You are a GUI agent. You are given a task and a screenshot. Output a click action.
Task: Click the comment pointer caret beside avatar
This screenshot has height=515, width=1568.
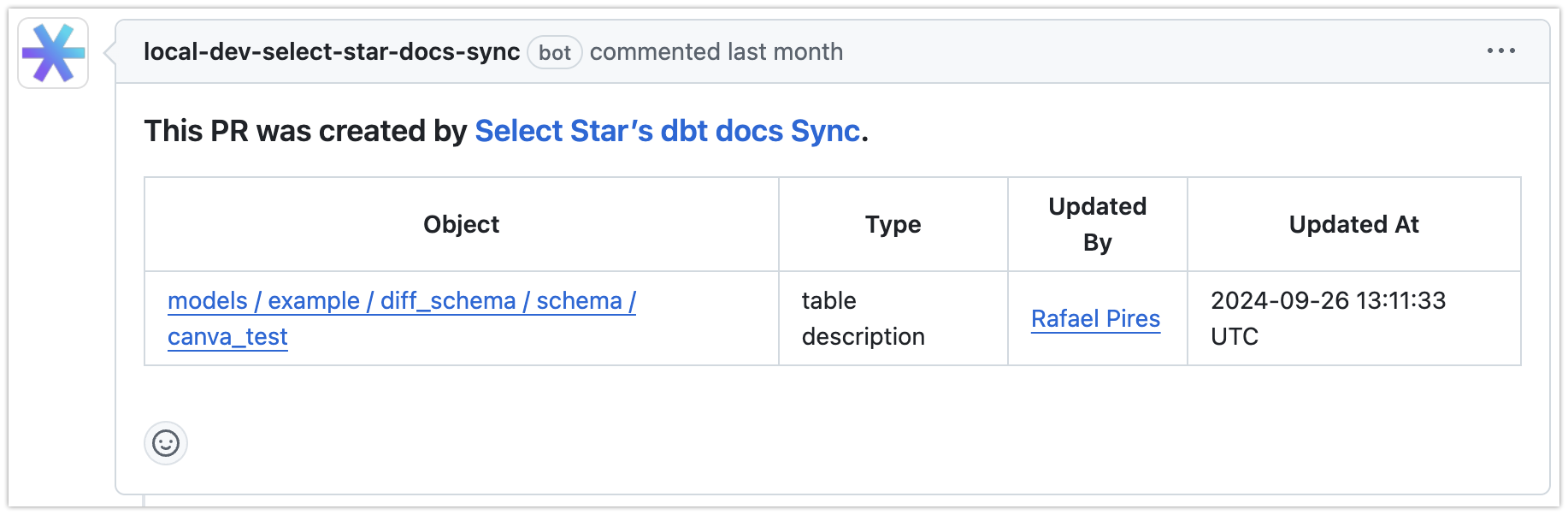click(109, 53)
